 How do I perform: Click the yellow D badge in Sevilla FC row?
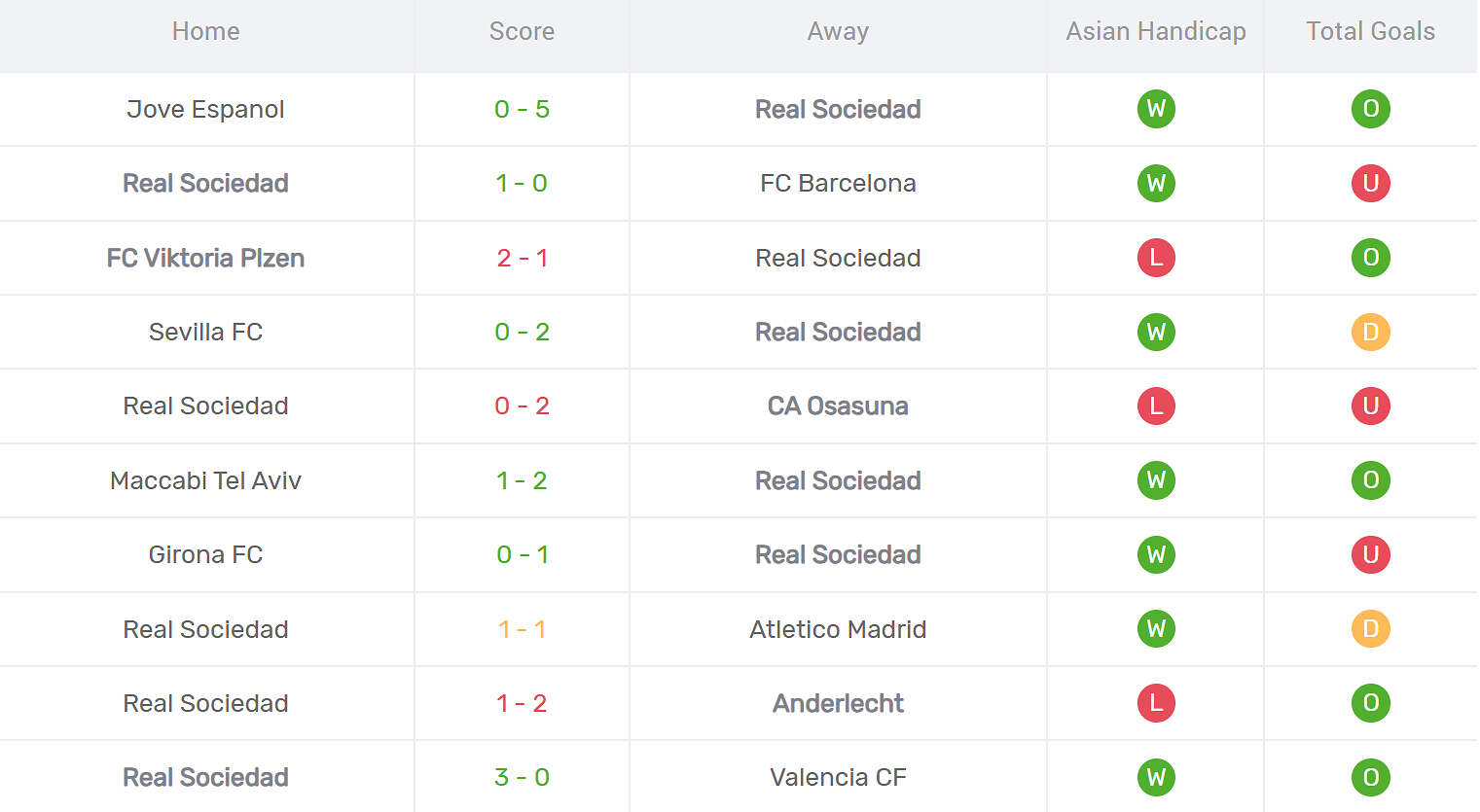point(1370,332)
